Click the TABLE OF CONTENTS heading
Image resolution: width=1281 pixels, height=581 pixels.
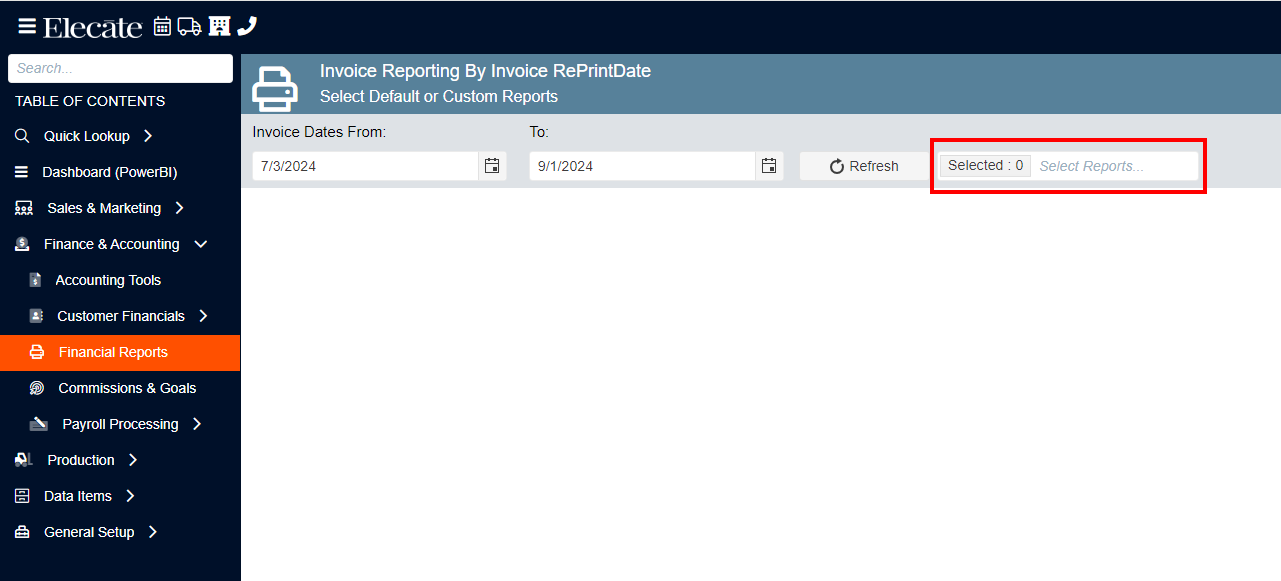tap(90, 101)
